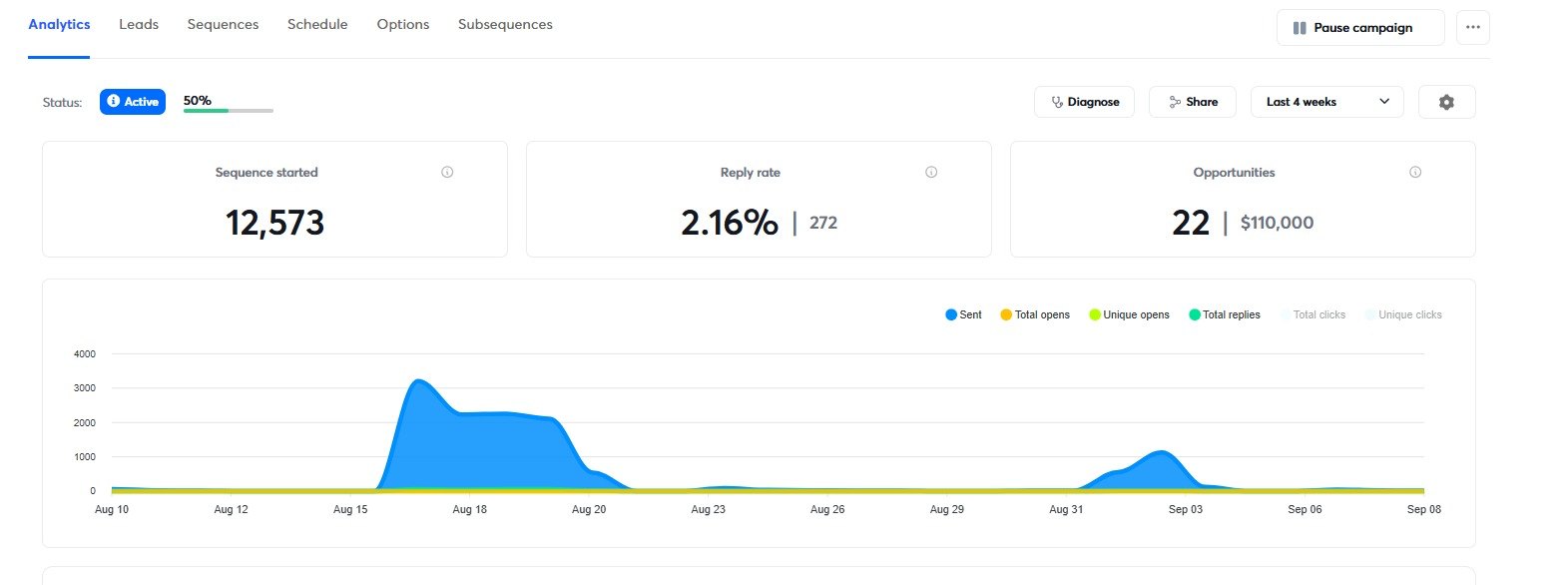Click the 2.16% reply rate value
Image resolution: width=1568 pixels, height=585 pixels.
pos(730,223)
